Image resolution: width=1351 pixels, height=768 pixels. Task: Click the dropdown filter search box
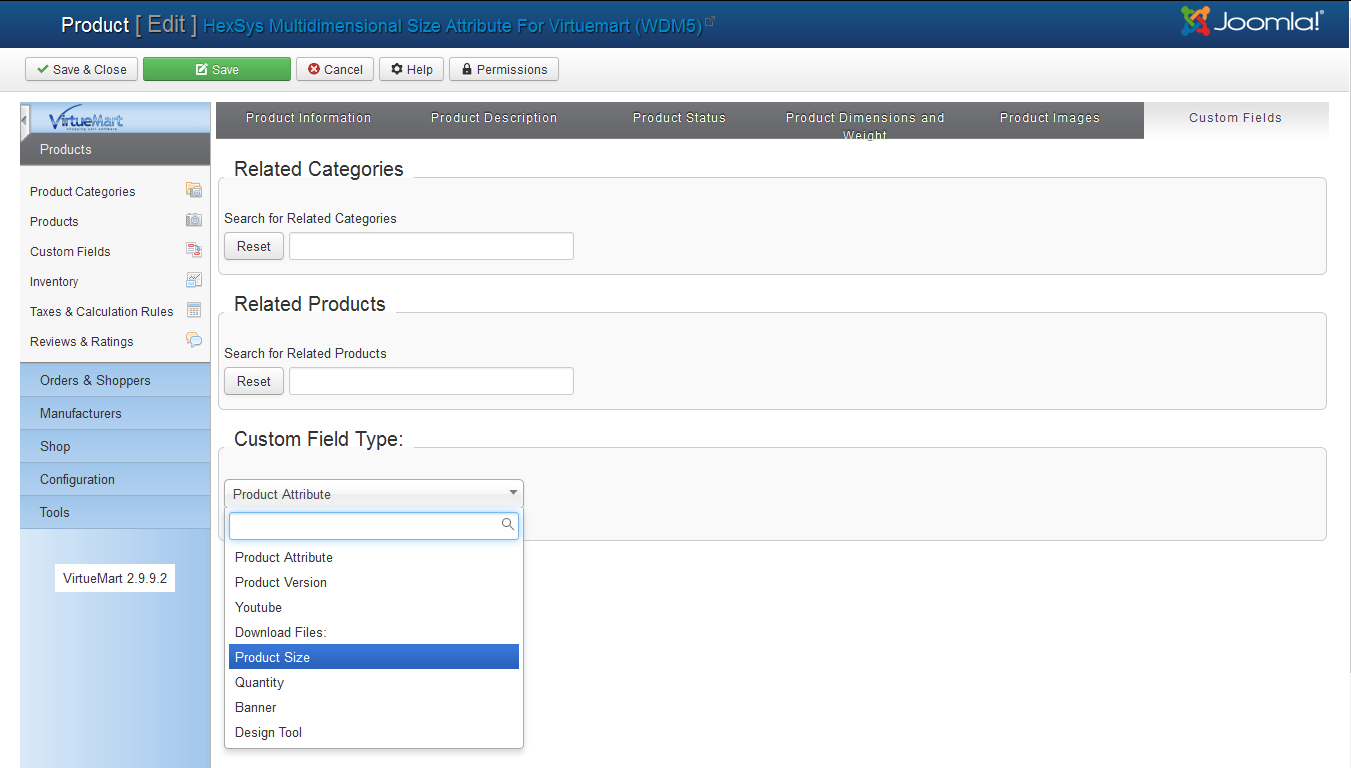tap(365, 525)
